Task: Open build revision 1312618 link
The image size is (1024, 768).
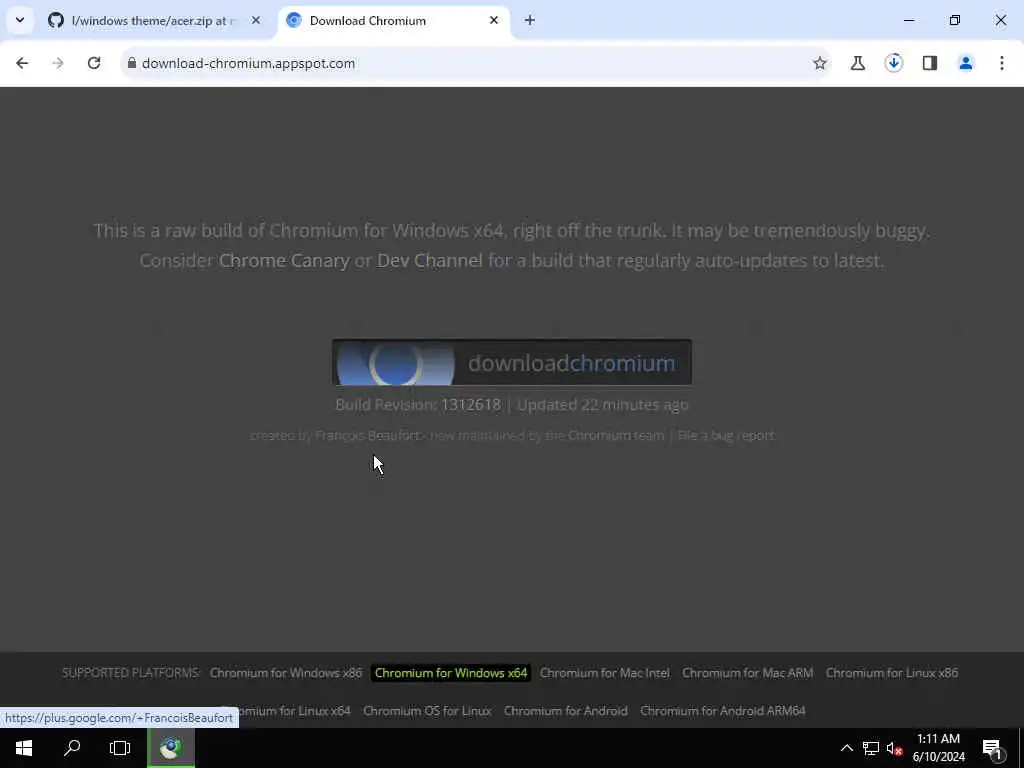Action: coord(471,405)
